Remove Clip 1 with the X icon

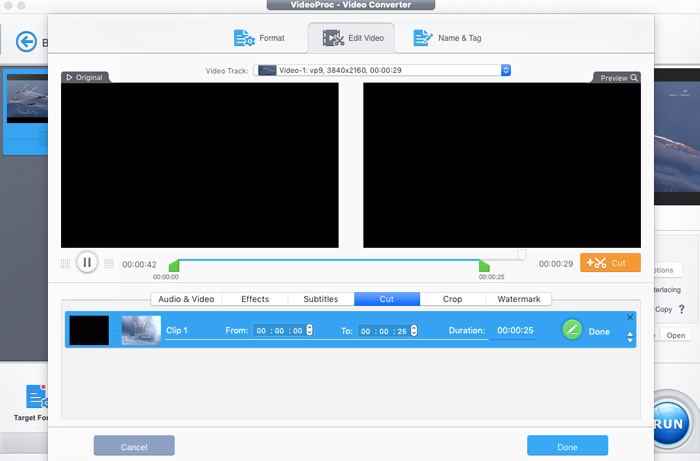pos(630,318)
